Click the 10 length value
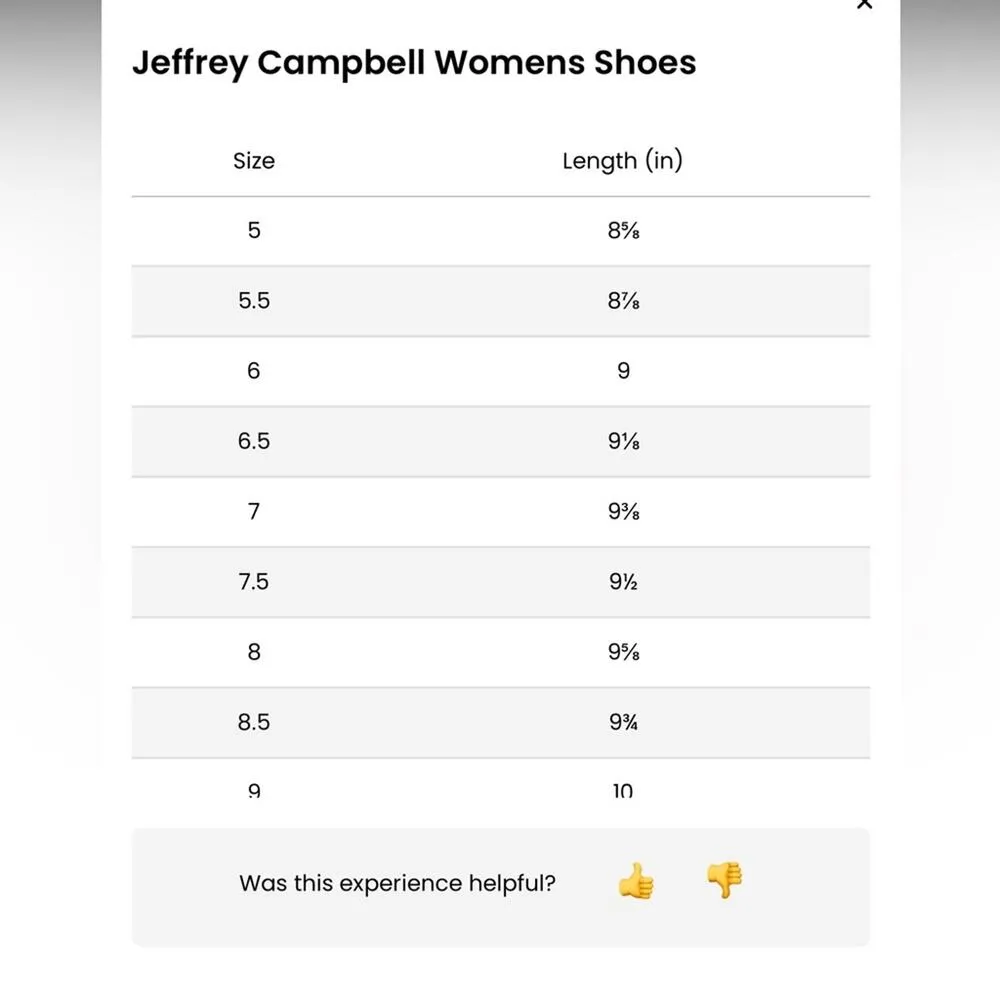This screenshot has width=1000, height=1000. pyautogui.click(x=623, y=789)
